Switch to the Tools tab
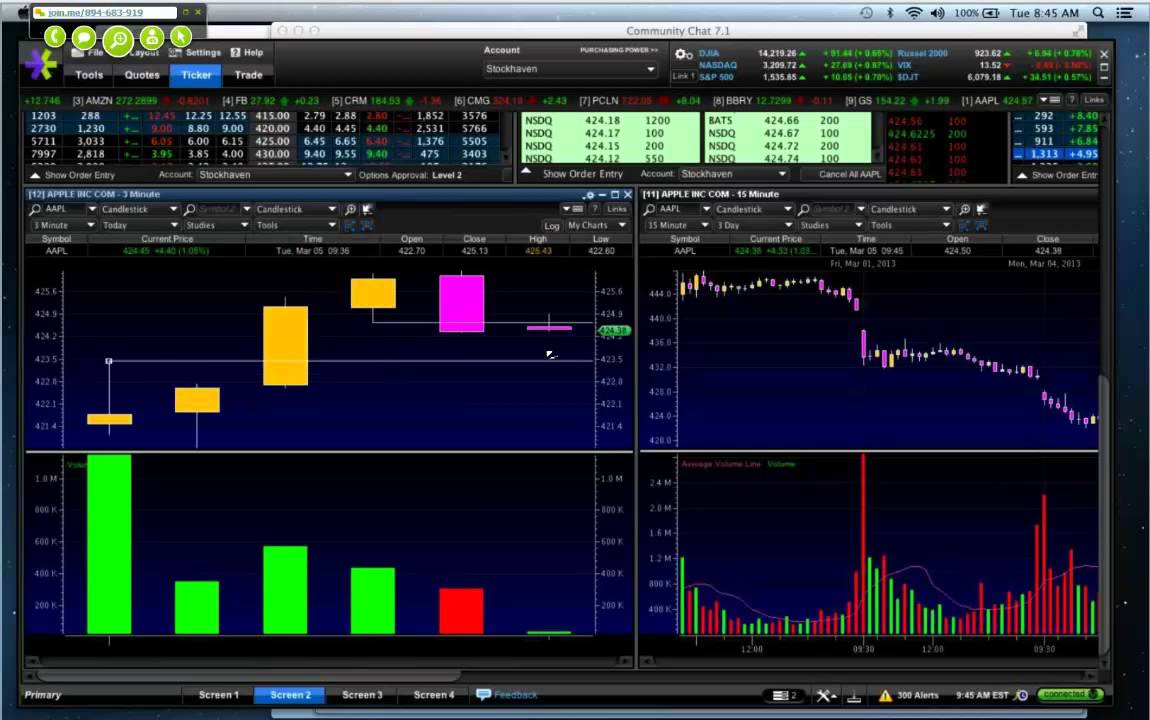The height and width of the screenshot is (720, 1150). [x=89, y=75]
